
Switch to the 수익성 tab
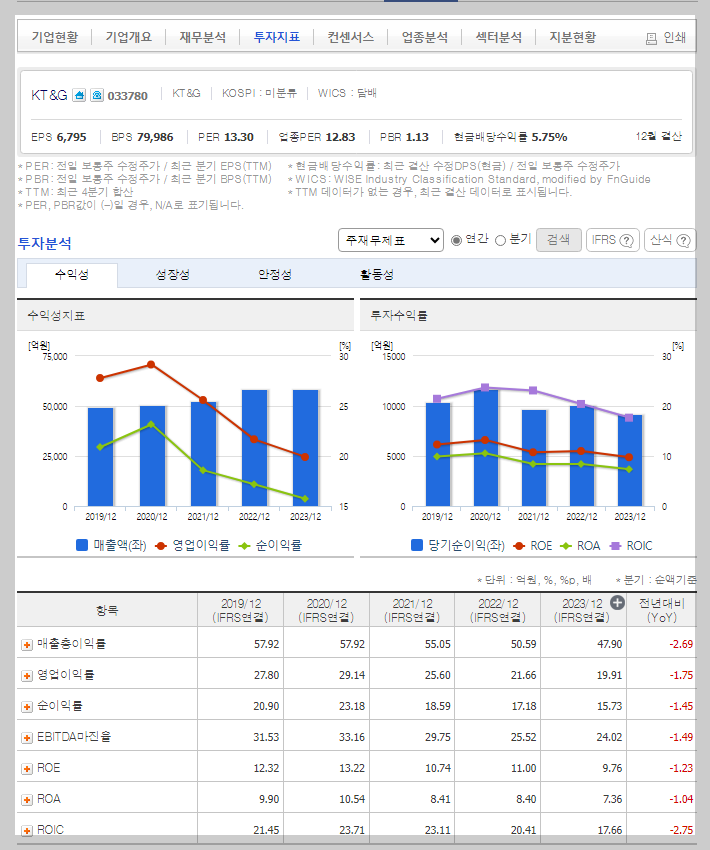click(72, 275)
